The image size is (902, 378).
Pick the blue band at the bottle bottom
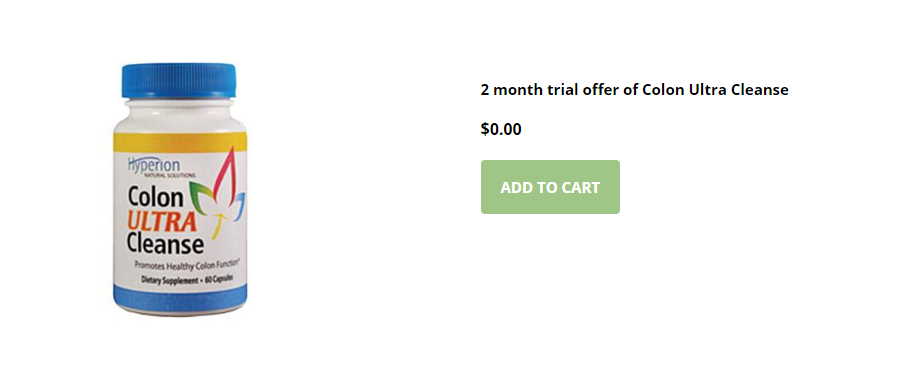point(180,297)
